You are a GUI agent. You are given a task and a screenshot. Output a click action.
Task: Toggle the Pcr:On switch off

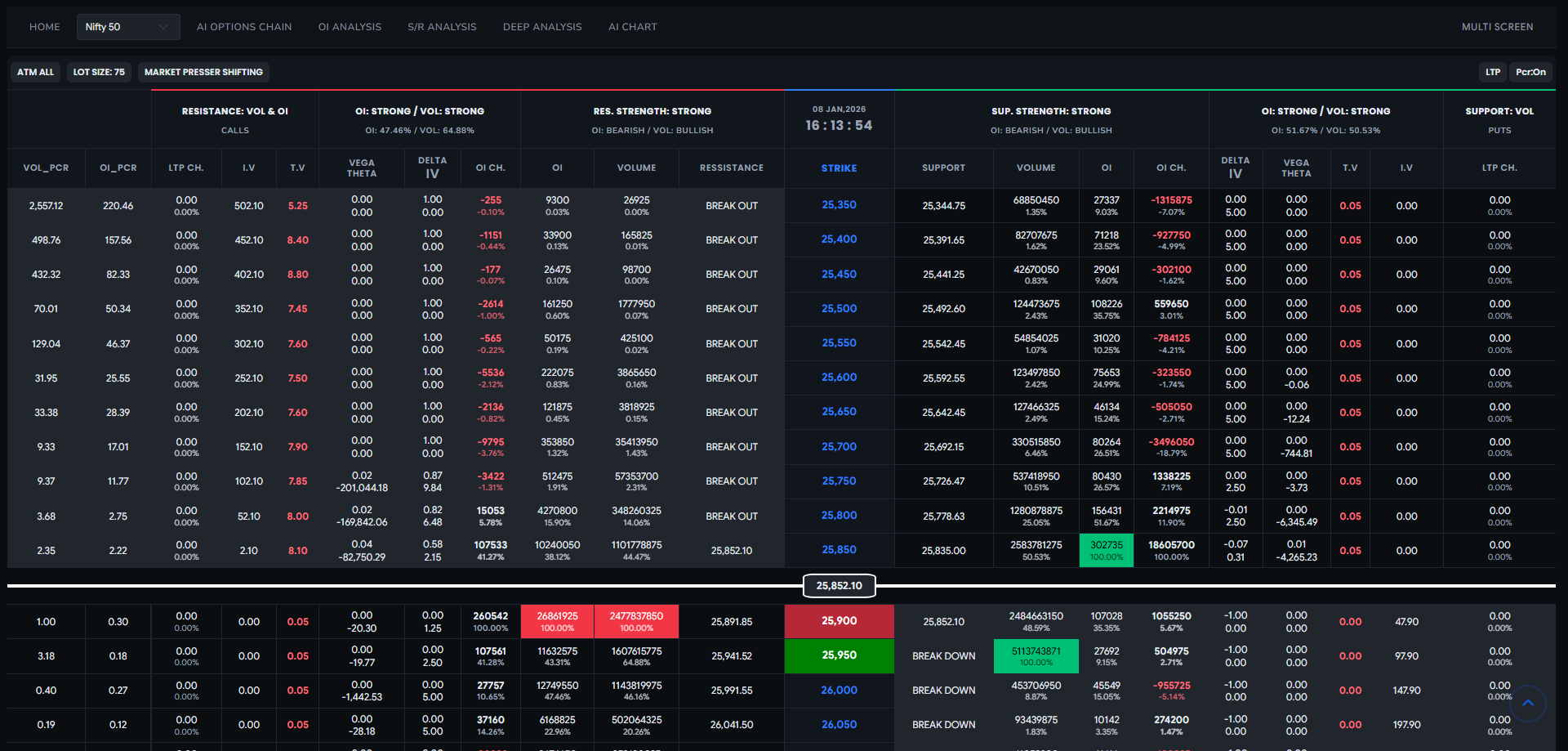1532,72
